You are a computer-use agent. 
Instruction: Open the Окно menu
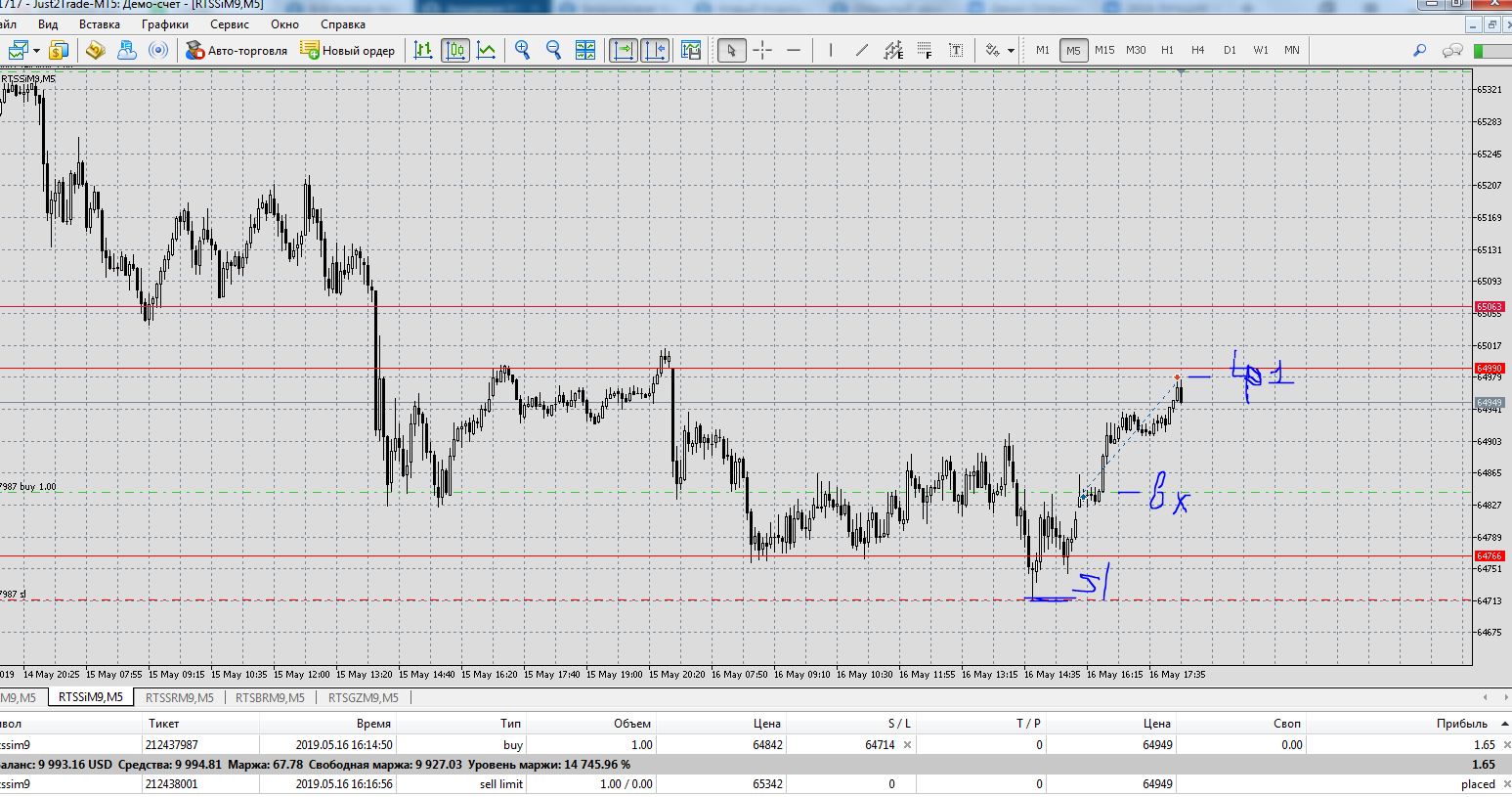coord(284,24)
